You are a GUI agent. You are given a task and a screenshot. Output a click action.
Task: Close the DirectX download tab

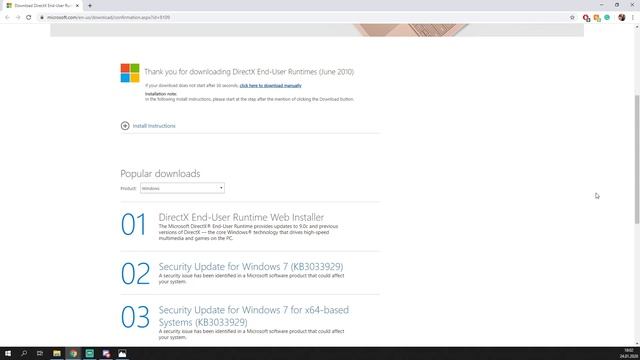click(77, 6)
